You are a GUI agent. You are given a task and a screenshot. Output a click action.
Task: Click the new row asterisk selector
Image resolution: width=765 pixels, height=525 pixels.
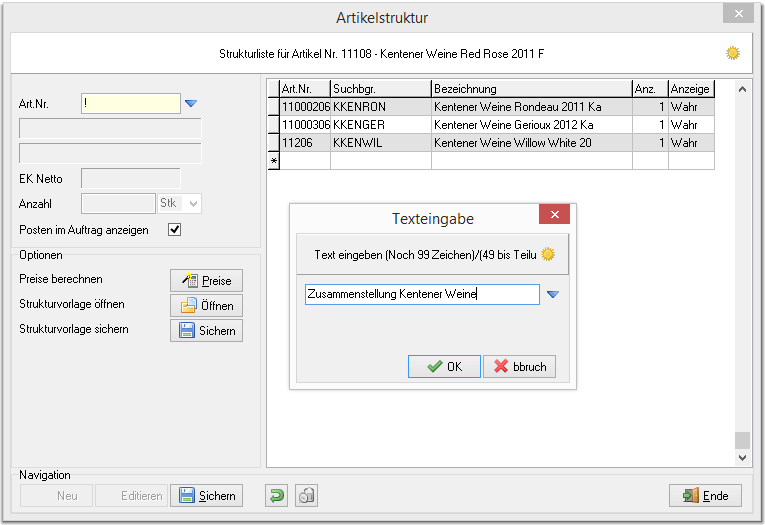point(274,161)
